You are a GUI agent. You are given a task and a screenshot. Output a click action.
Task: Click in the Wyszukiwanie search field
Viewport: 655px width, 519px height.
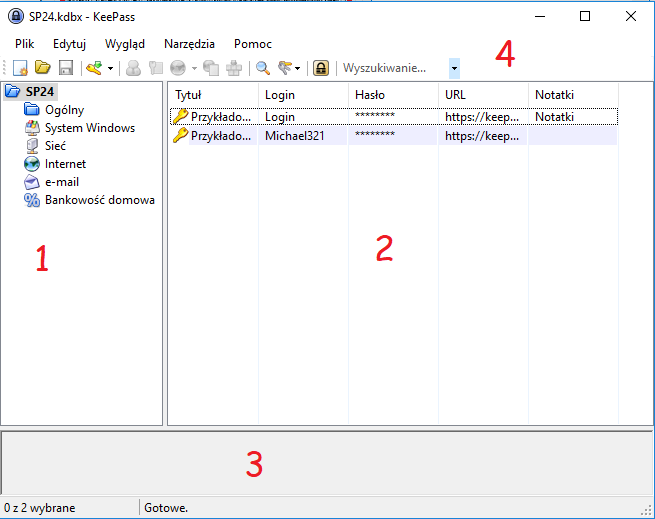392,68
